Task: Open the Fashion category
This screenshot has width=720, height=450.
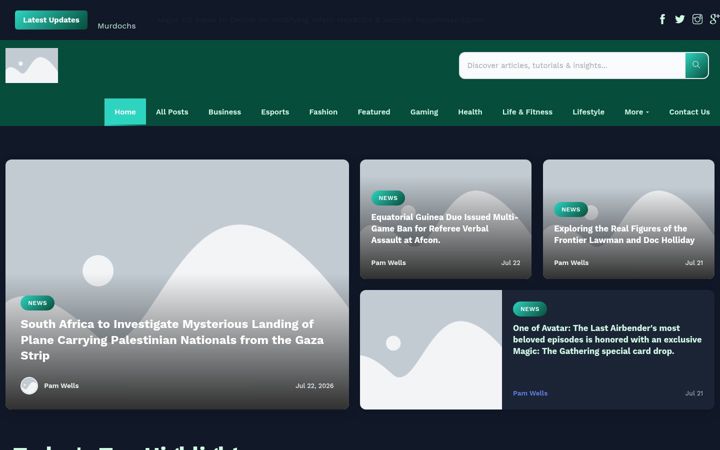Action: [323, 112]
